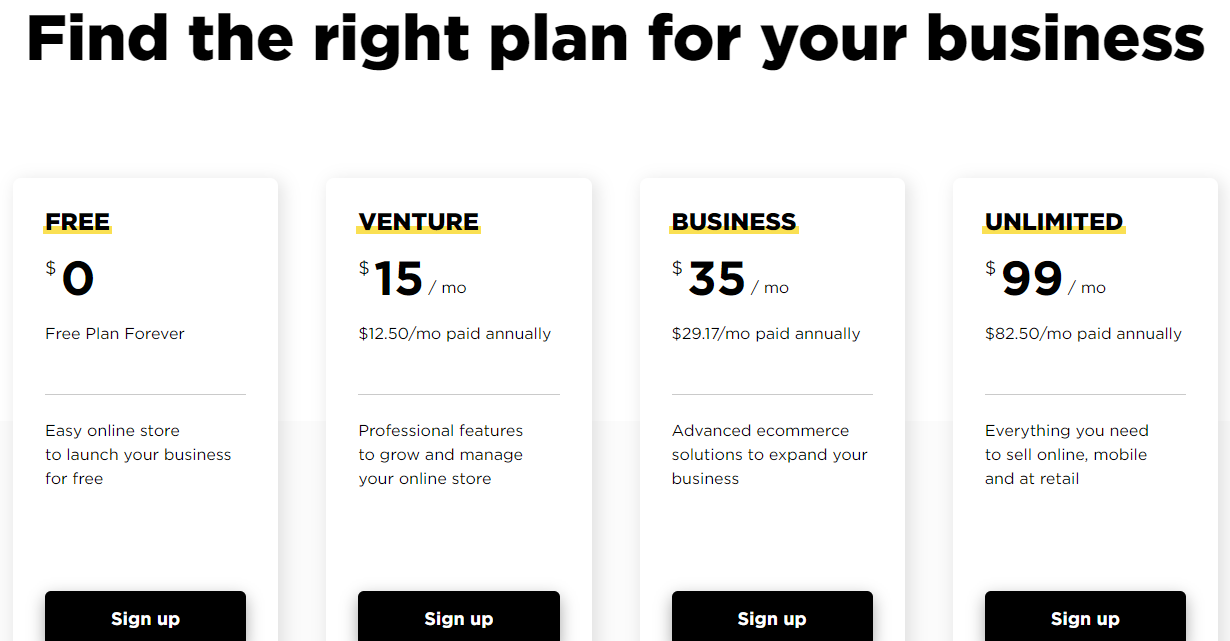Click the $0 price on Free plan
The height and width of the screenshot is (641, 1230).
pos(70,278)
